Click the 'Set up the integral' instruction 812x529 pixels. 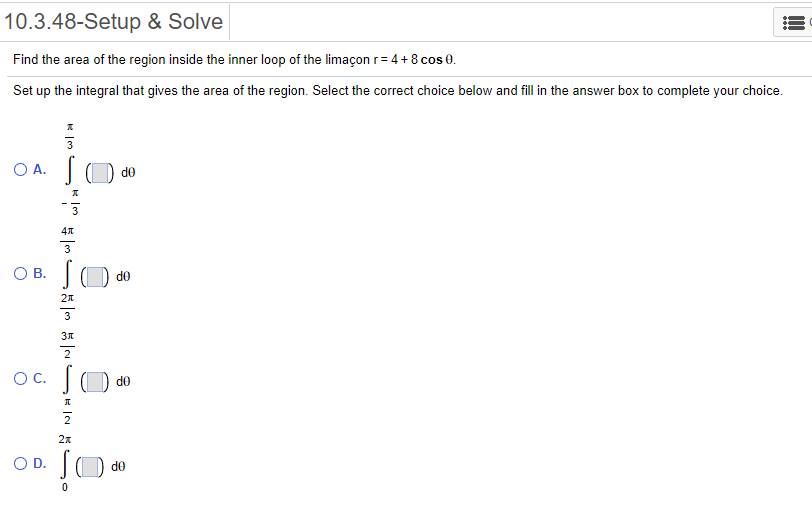[397, 90]
